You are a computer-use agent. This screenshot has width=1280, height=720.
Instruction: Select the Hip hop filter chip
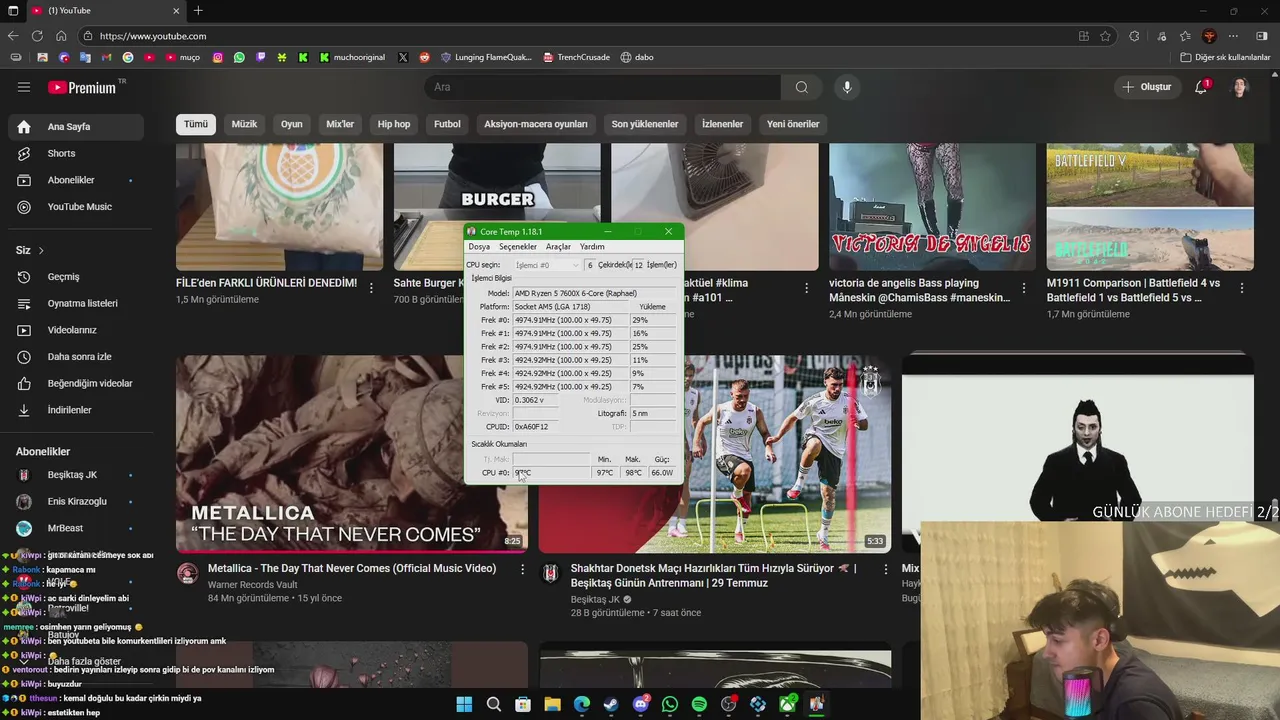[394, 124]
